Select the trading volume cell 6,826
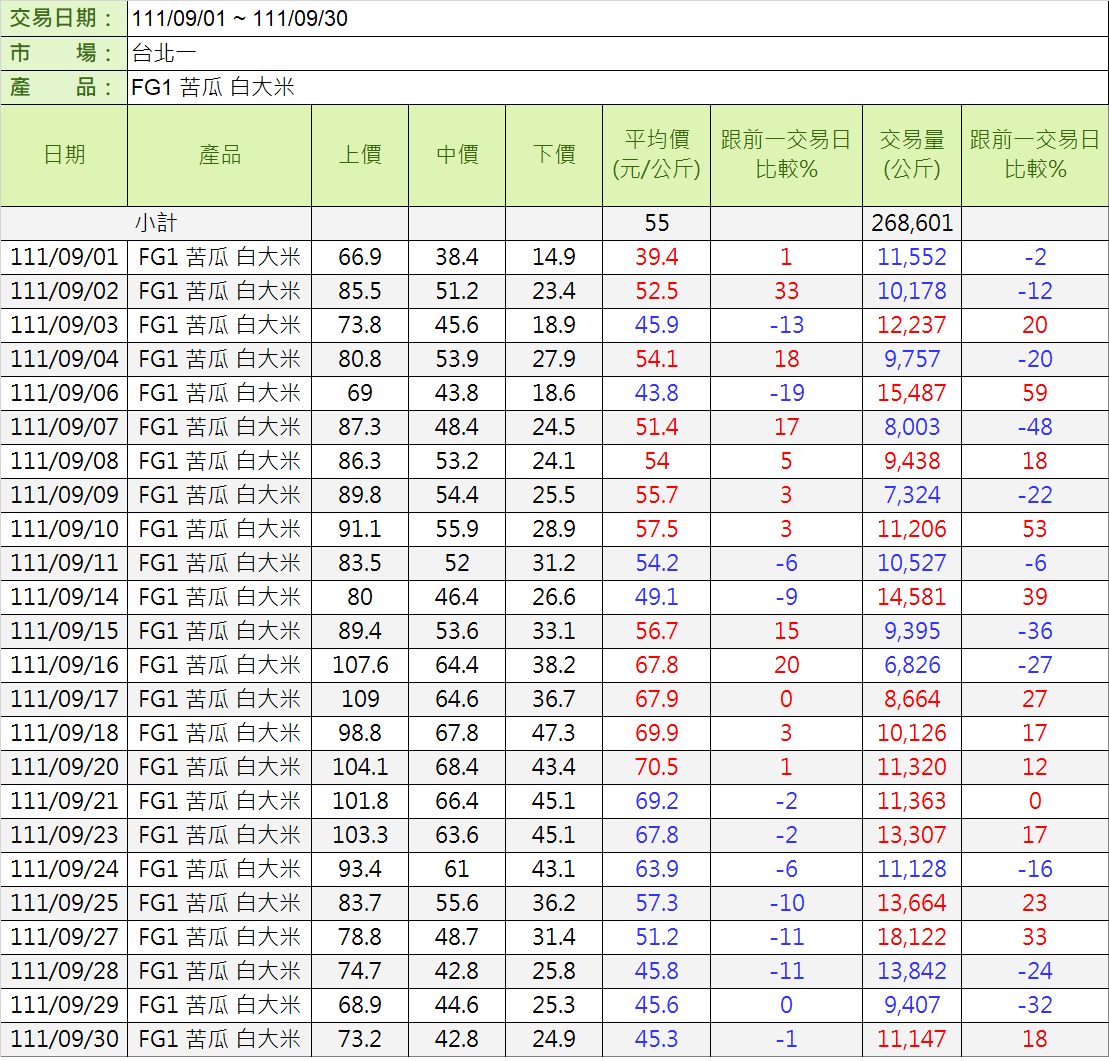Screen dimensions: 1109x1061 [x=911, y=665]
